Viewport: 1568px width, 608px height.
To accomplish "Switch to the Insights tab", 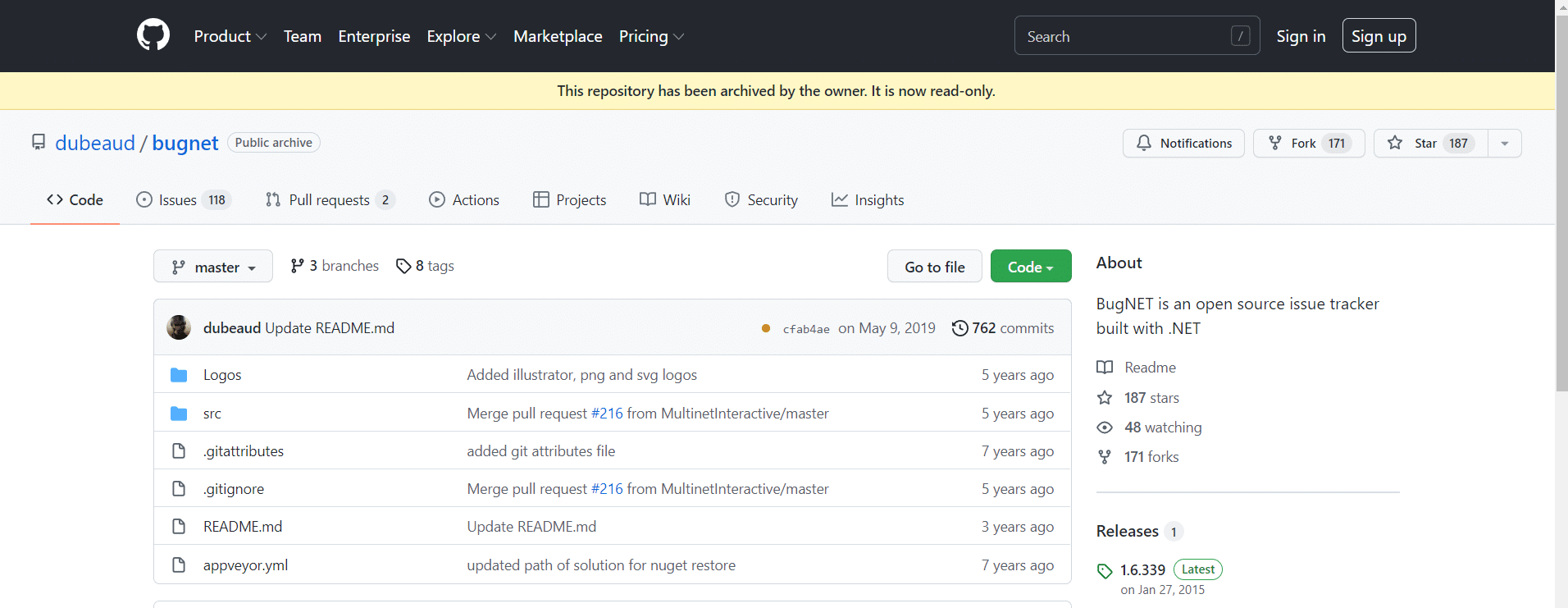I will click(x=868, y=199).
